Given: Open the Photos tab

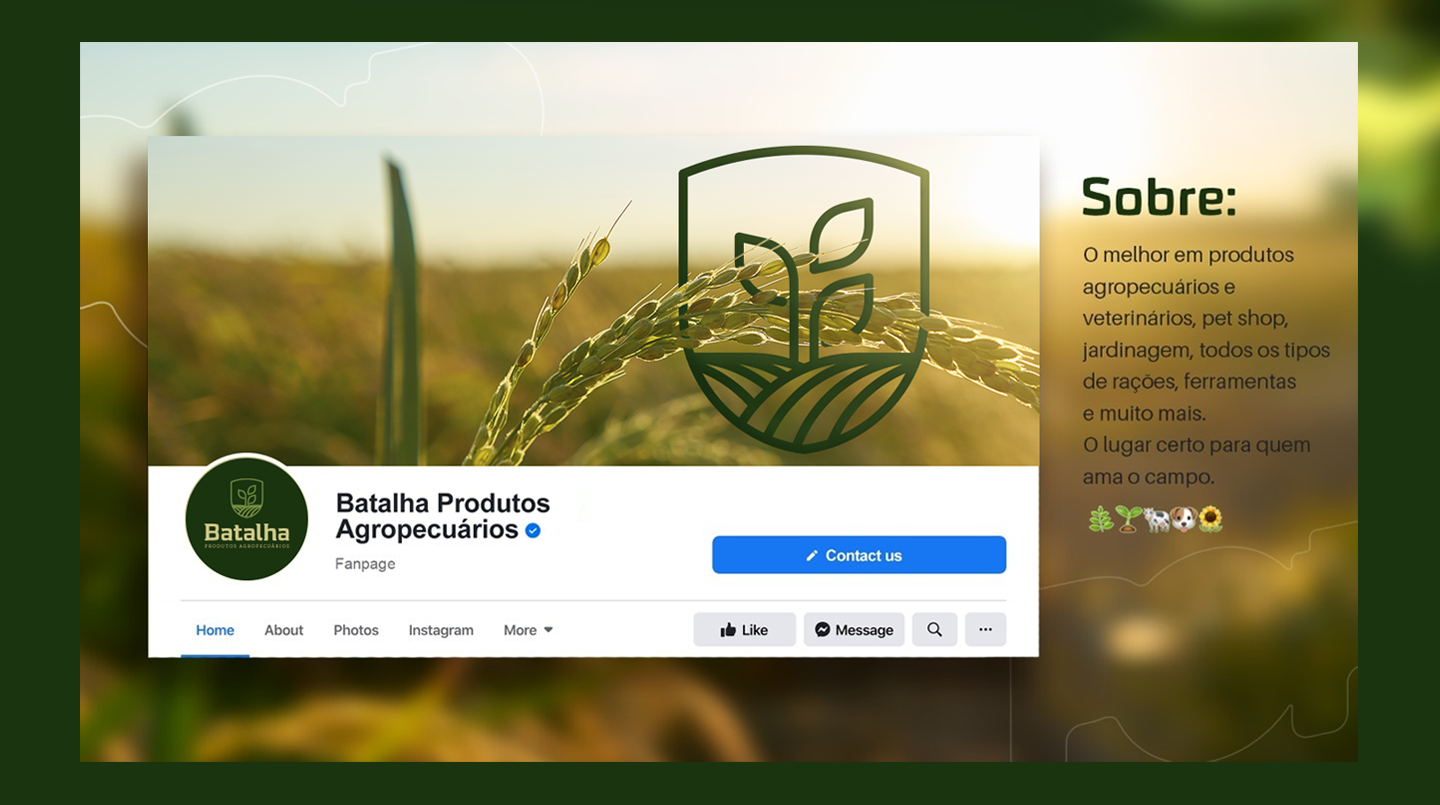Looking at the screenshot, I should pyautogui.click(x=356, y=630).
